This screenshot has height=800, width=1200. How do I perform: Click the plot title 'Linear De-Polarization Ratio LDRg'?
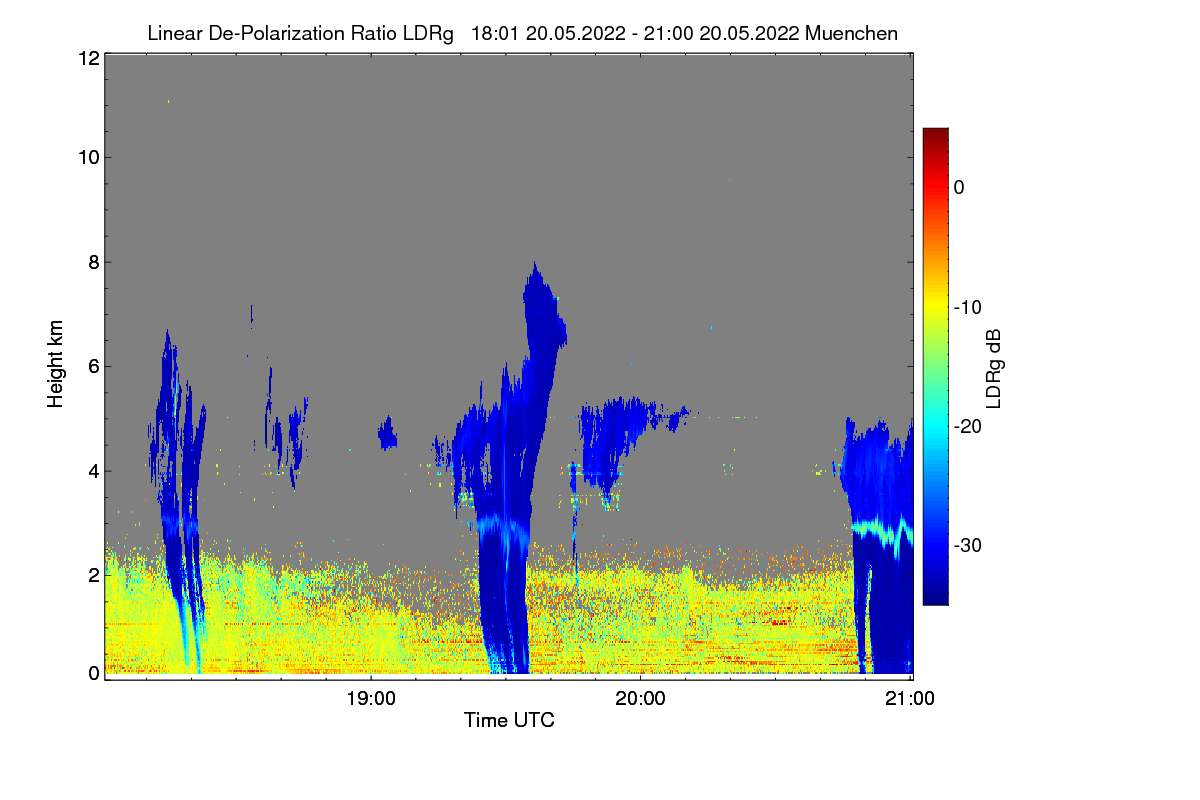tap(300, 34)
